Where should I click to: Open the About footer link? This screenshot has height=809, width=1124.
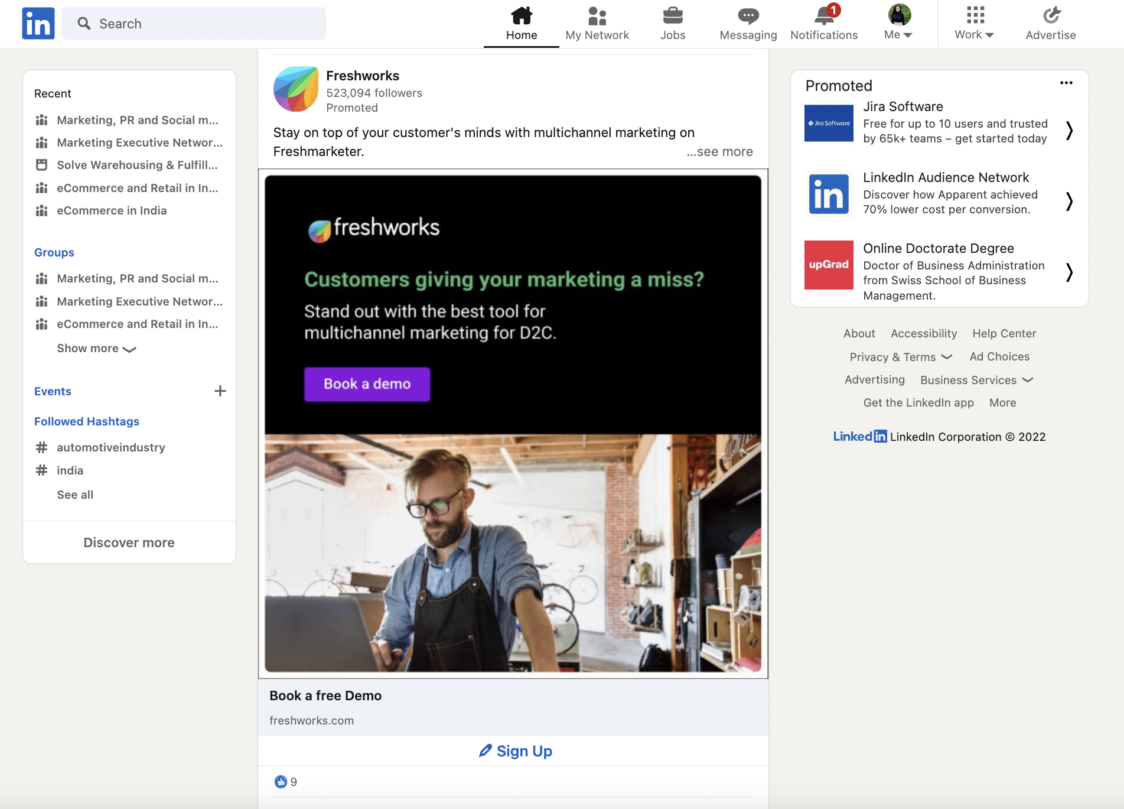(859, 333)
